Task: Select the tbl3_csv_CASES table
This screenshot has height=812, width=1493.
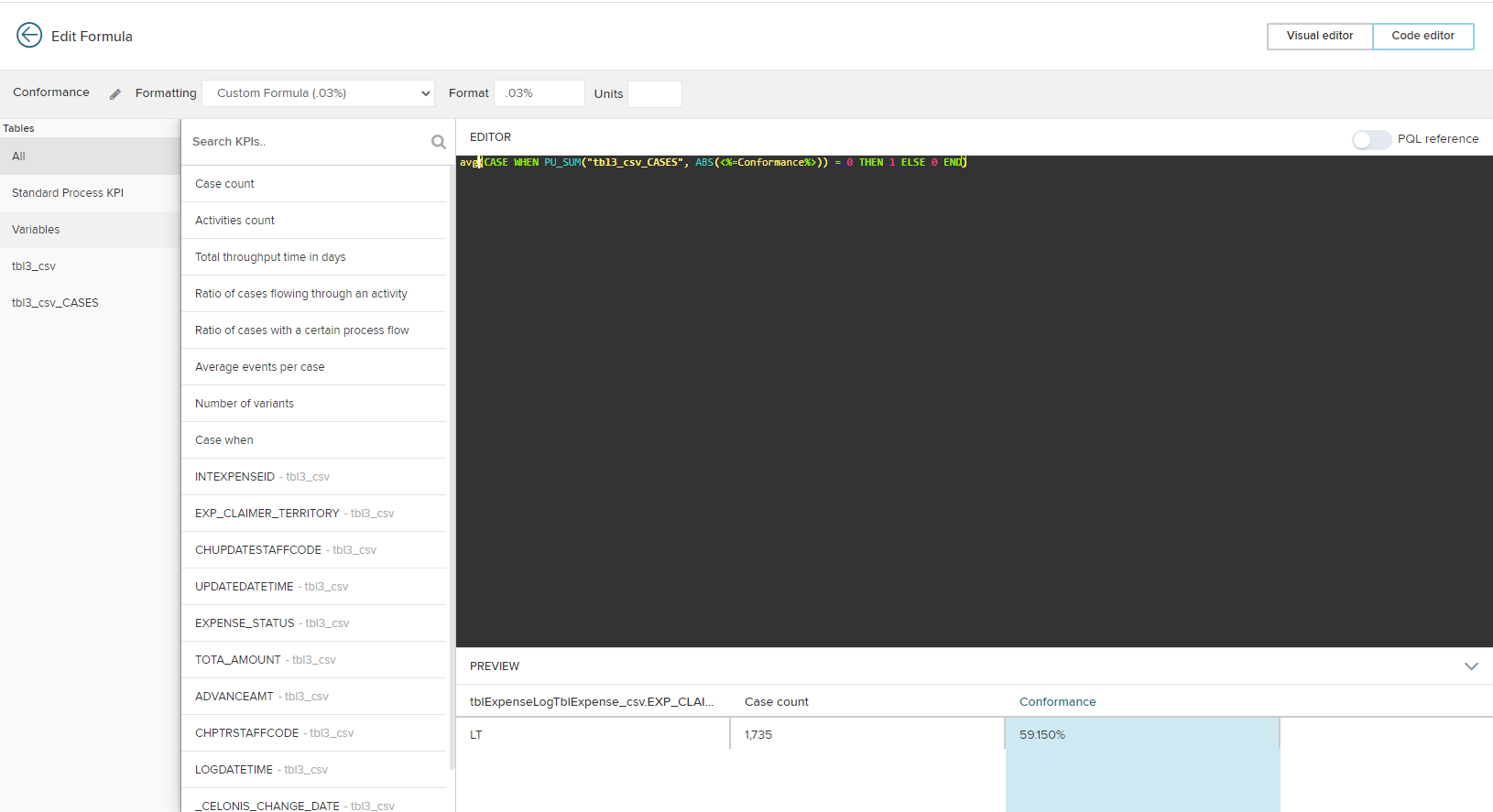Action: click(x=90, y=303)
